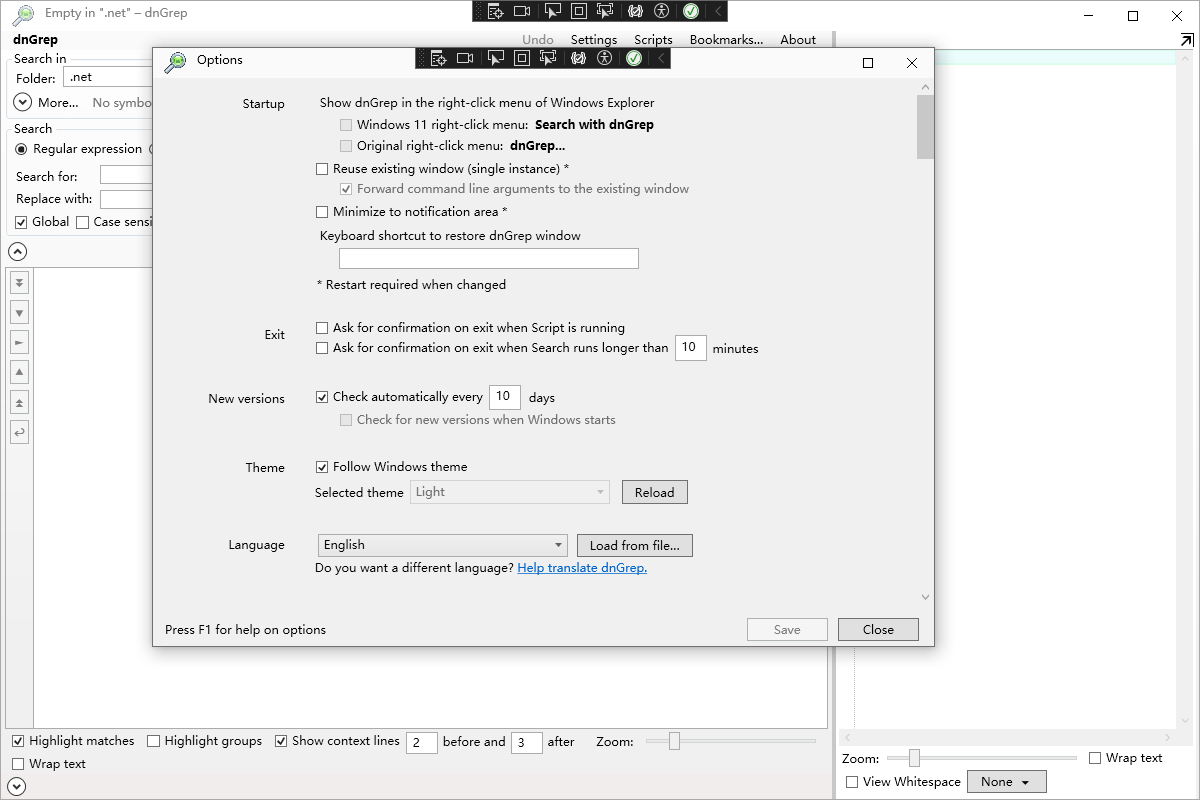Click the Reload theme button
The width and height of the screenshot is (1200, 800).
click(655, 492)
